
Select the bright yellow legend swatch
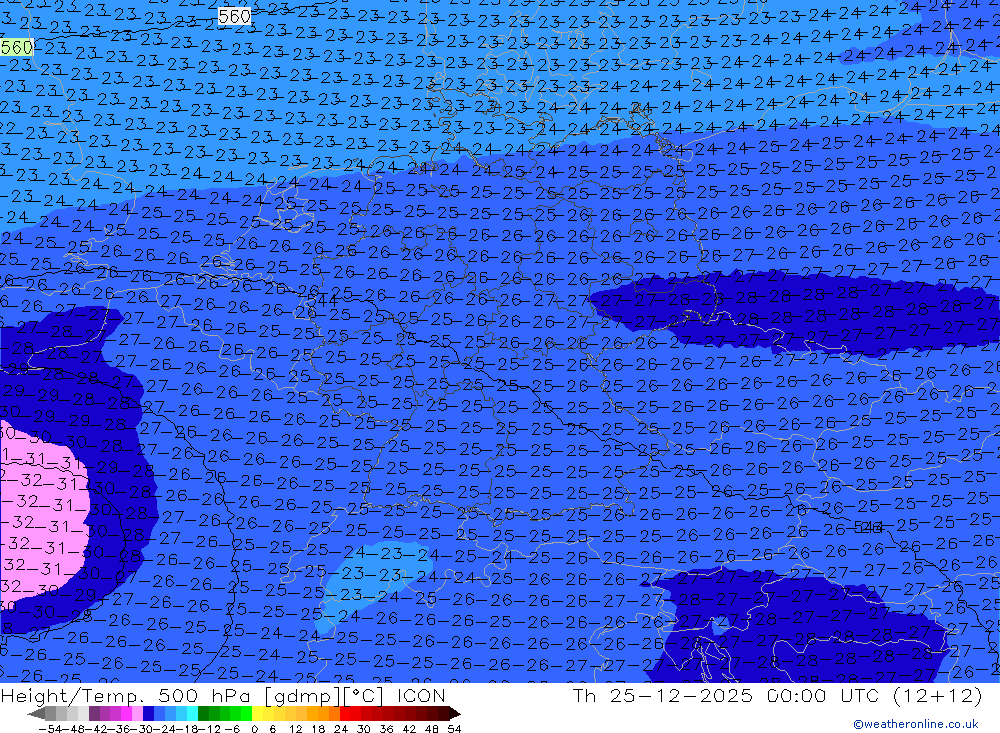coord(257,713)
